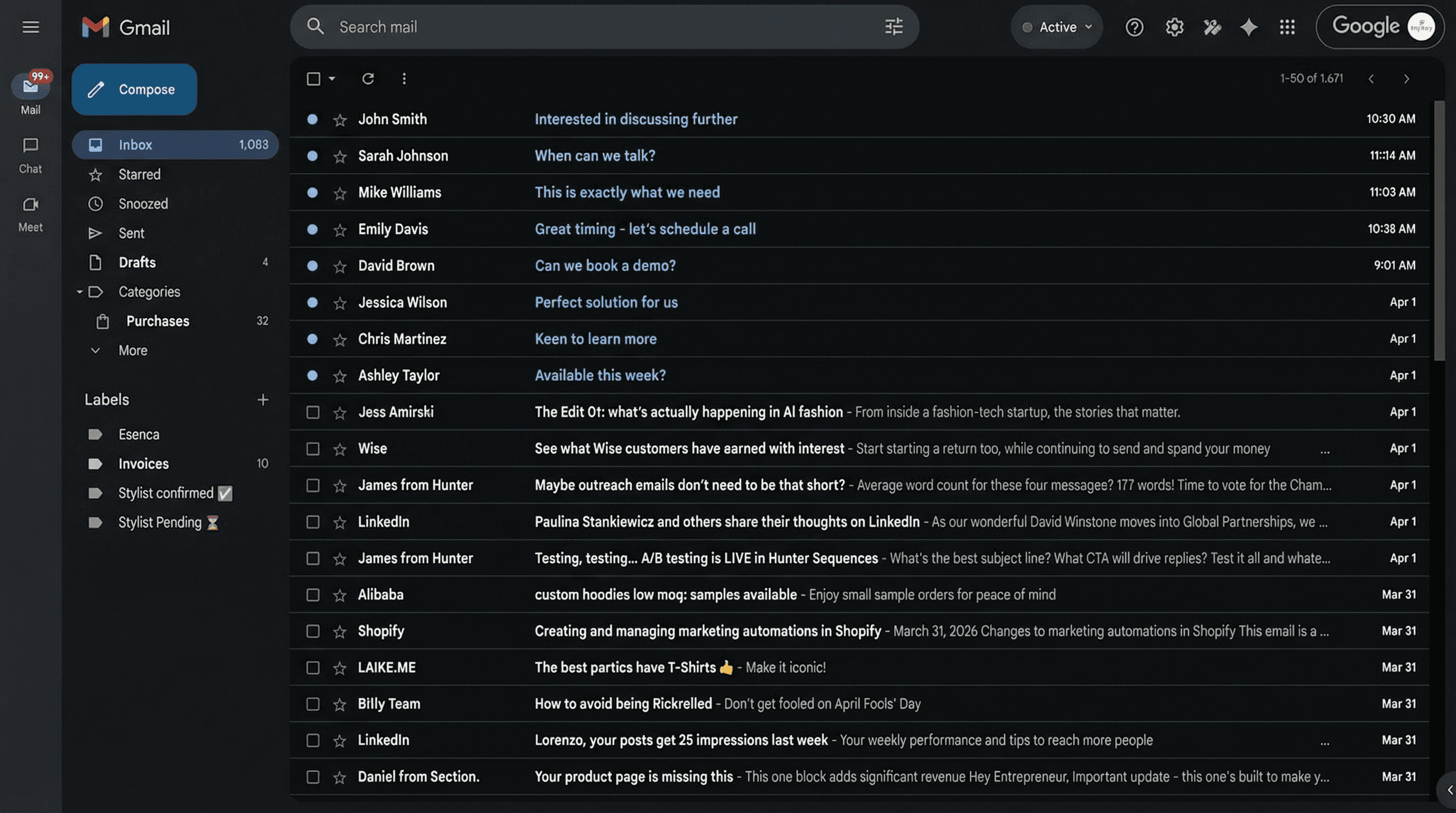Refresh the inbox with the reload icon

pyautogui.click(x=368, y=78)
